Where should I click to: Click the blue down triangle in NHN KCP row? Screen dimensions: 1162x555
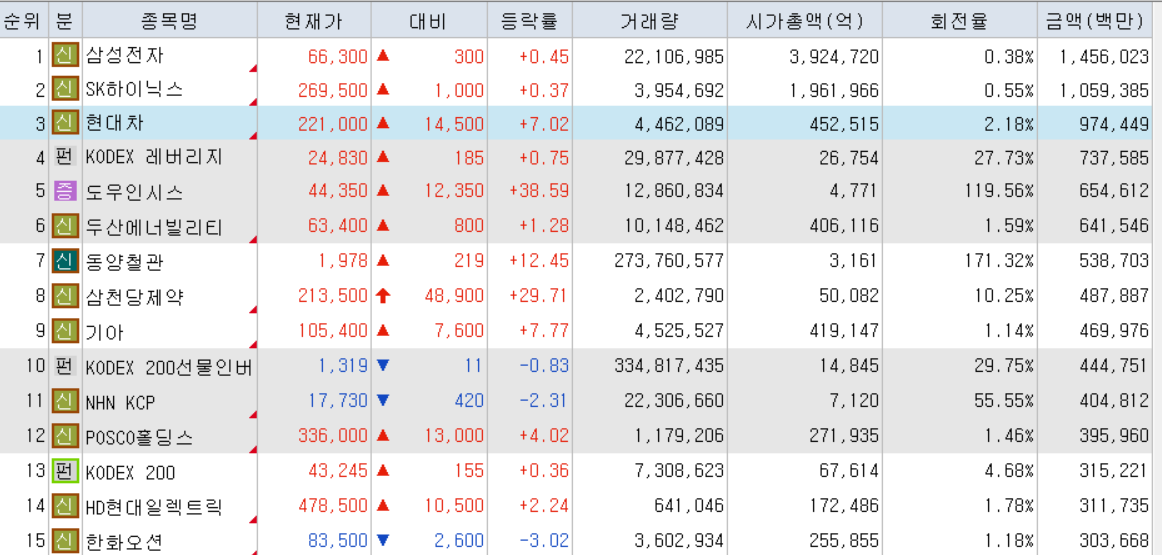pos(382,401)
